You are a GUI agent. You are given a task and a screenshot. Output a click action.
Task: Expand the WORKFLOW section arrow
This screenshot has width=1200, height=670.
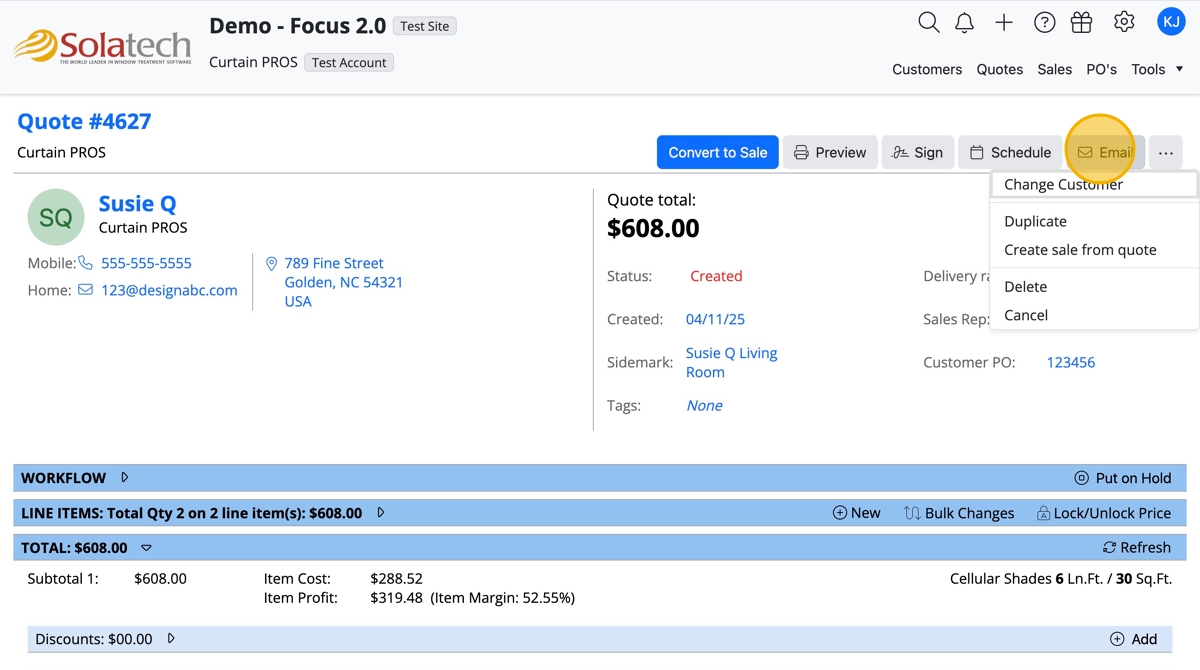click(125, 478)
